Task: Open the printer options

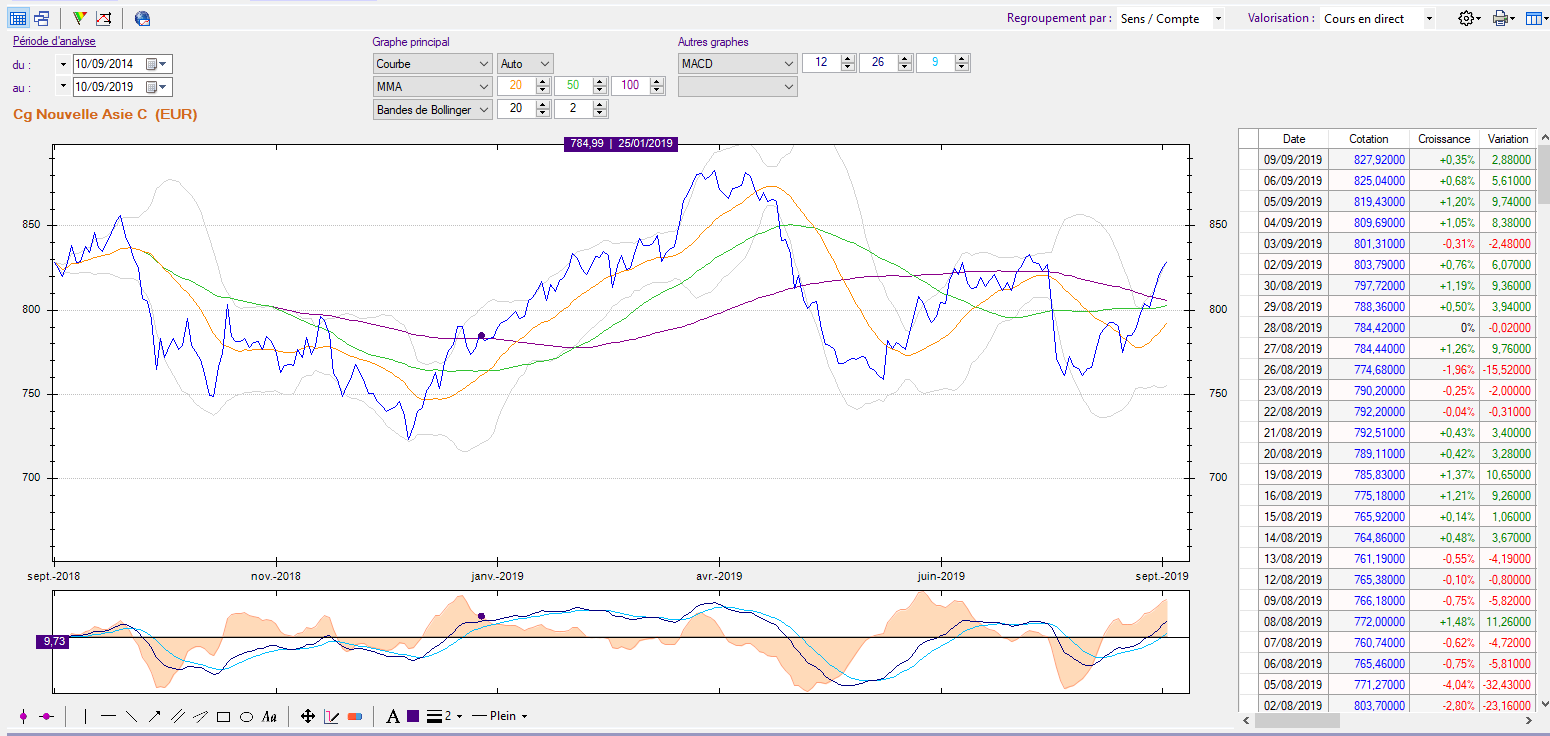Action: (1502, 18)
